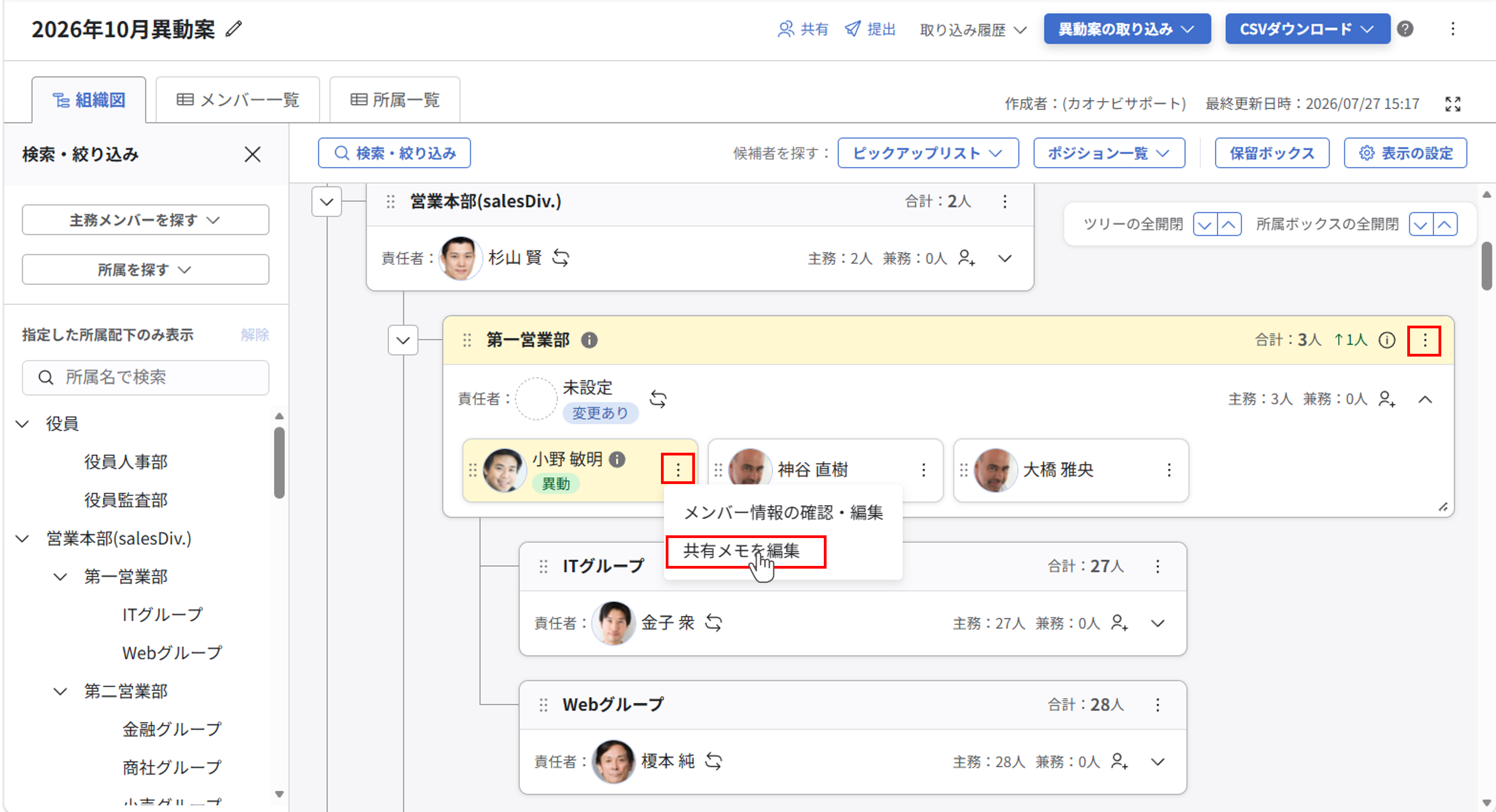Click swap icon next to 榎本 純
This screenshot has height=812, width=1496.
[713, 761]
